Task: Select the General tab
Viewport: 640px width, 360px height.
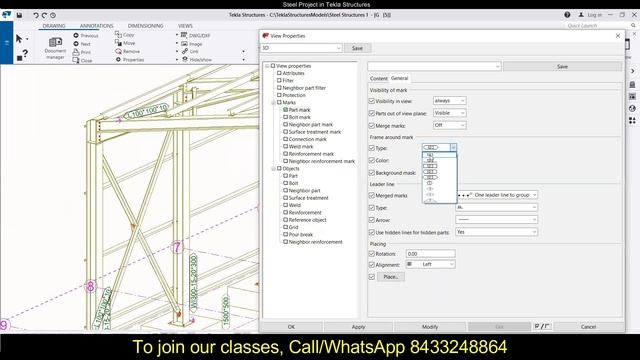Action: point(400,78)
